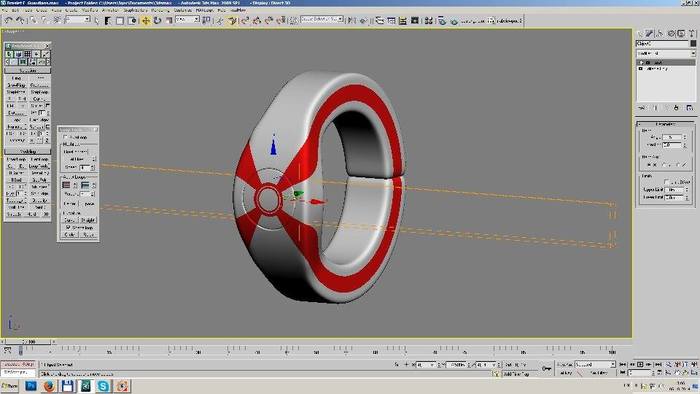Screen dimensions: 700x394
Task: Click the large key Set Keys icon
Action: coord(546,369)
